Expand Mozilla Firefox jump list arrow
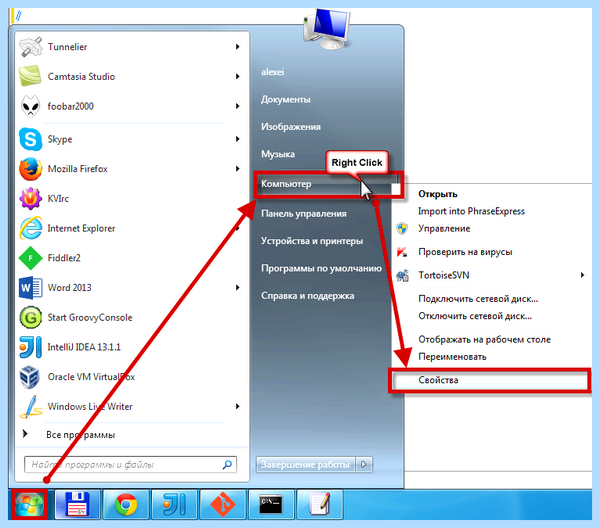The image size is (600, 528). tap(238, 169)
